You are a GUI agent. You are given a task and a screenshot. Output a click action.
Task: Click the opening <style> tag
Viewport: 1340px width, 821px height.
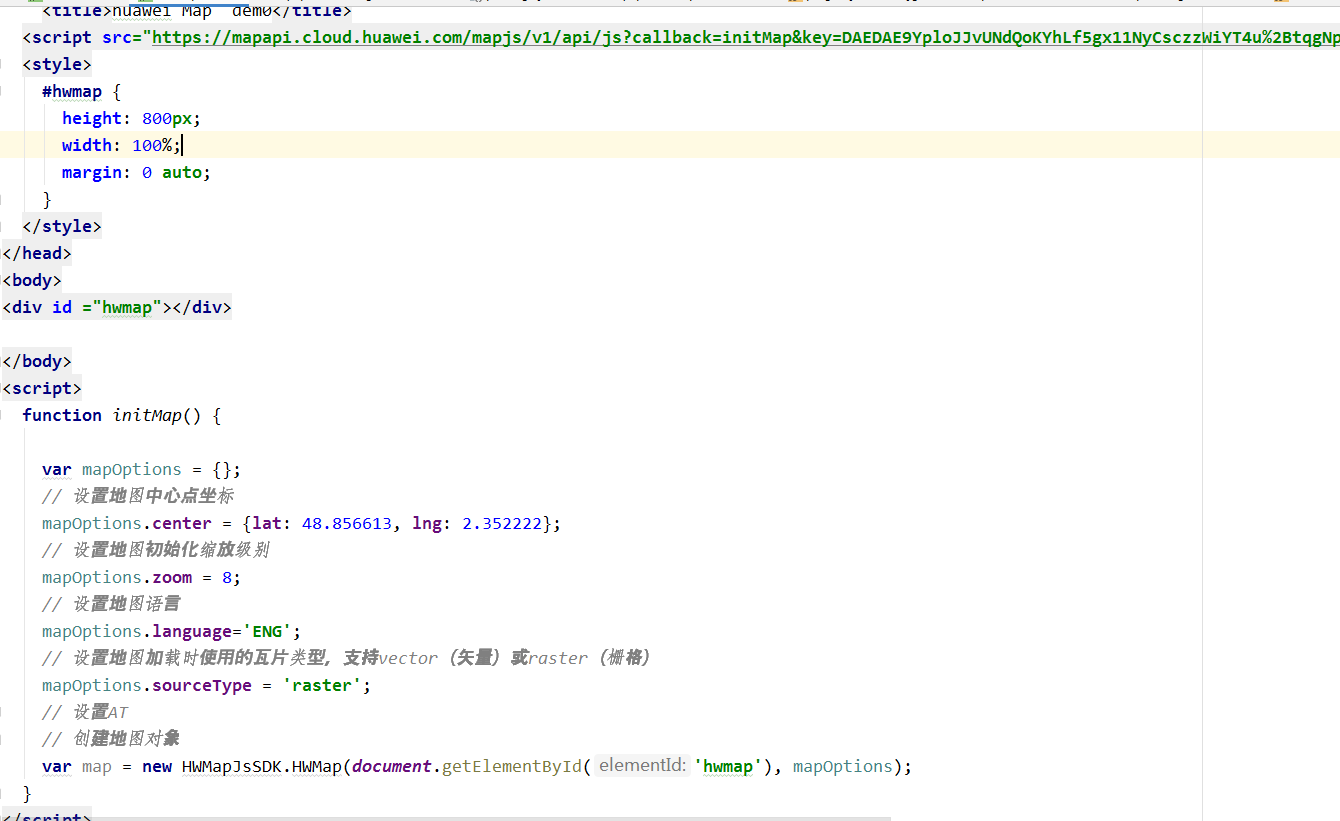pos(57,64)
